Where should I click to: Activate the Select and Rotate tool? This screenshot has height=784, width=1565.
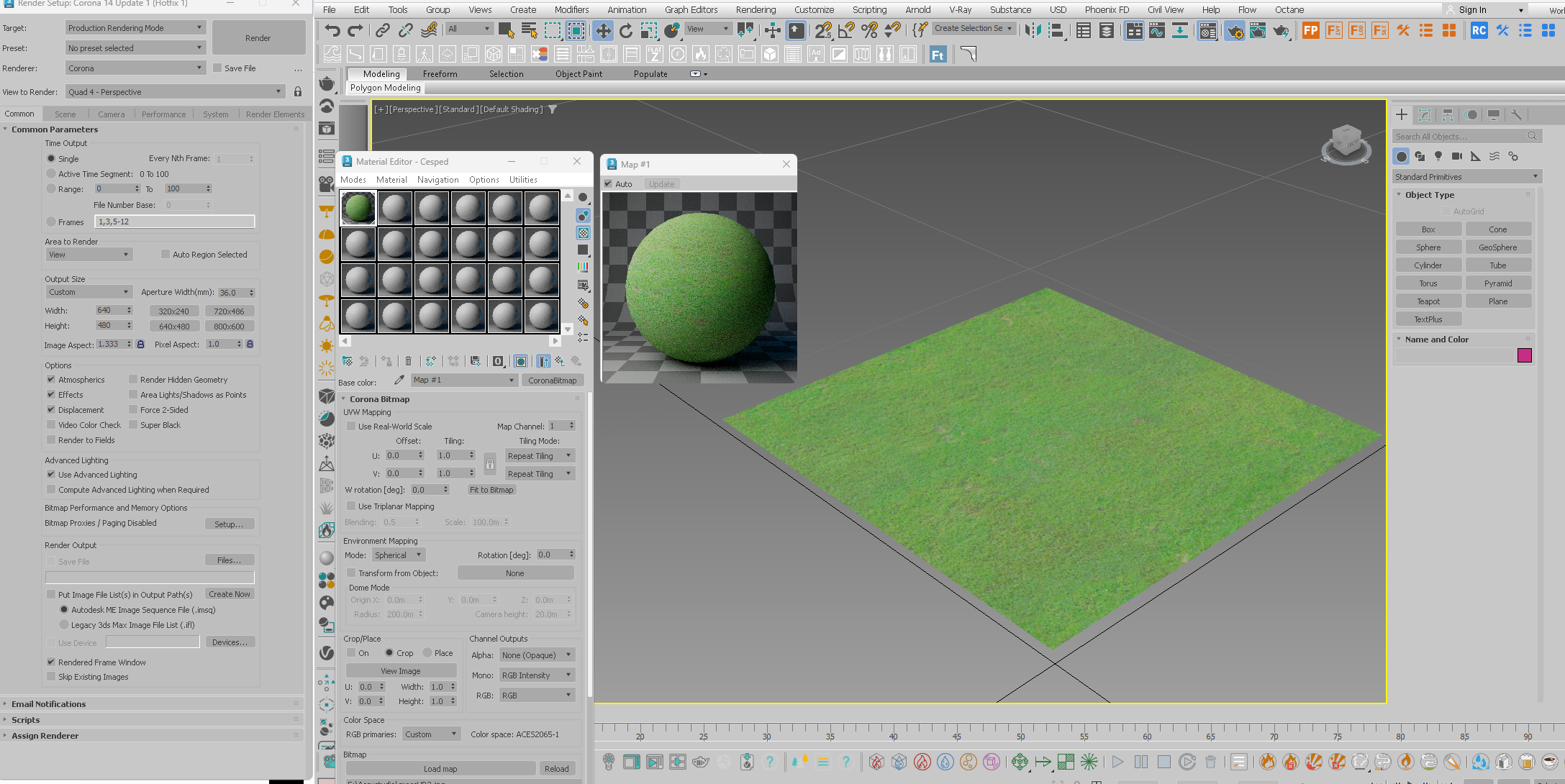[626, 30]
